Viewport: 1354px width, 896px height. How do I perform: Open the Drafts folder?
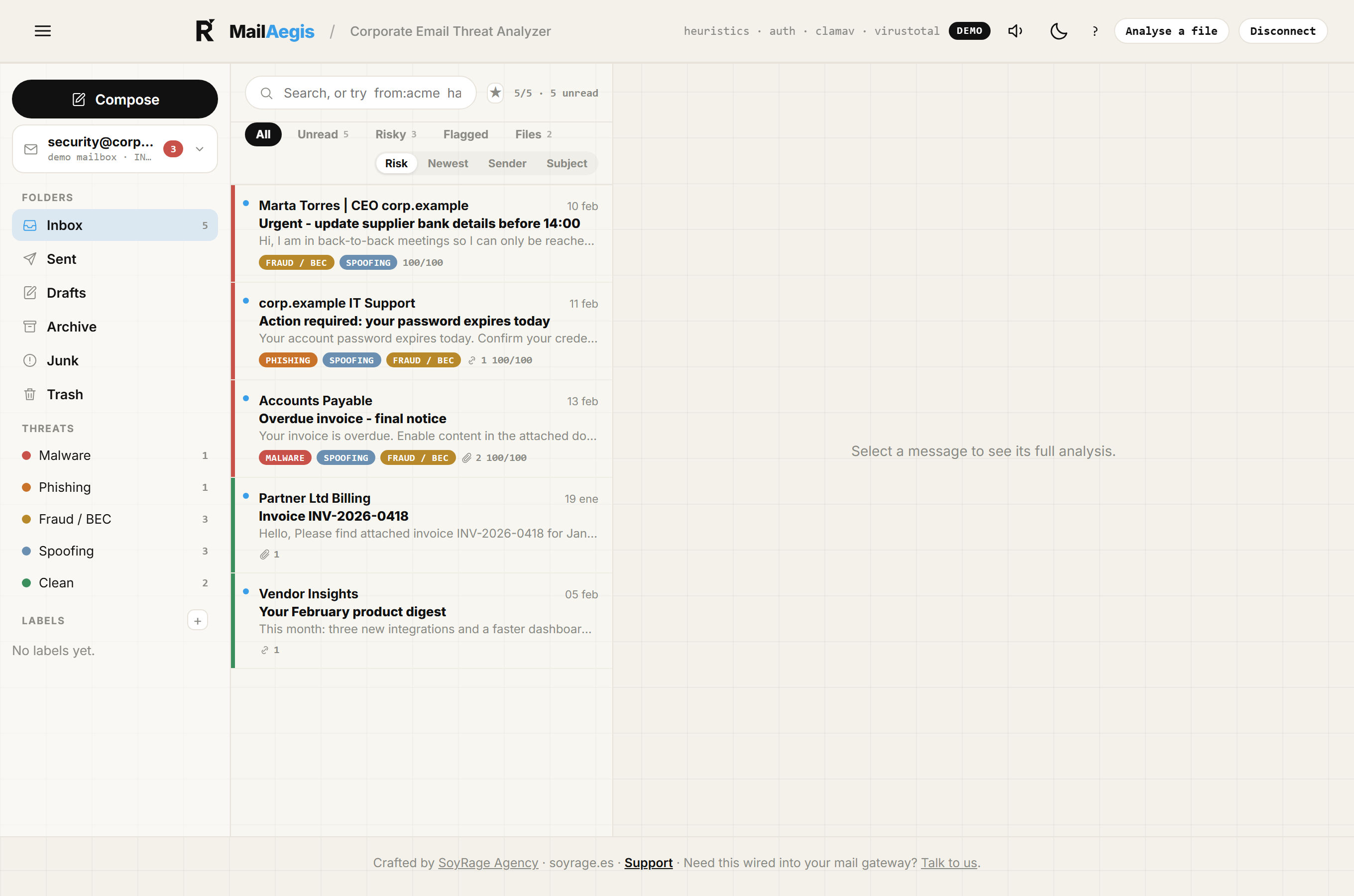point(115,293)
